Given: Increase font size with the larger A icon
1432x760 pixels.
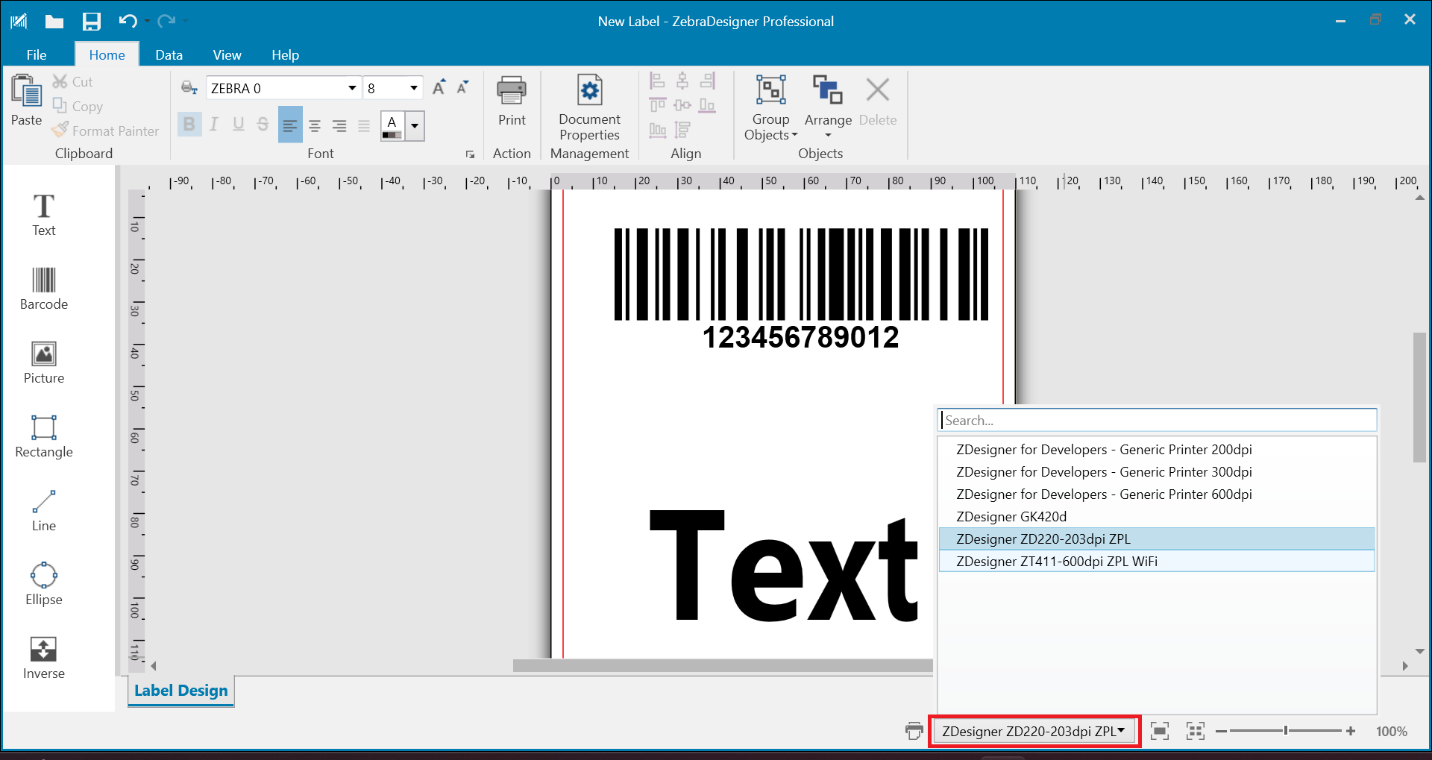Looking at the screenshot, I should coord(439,88).
